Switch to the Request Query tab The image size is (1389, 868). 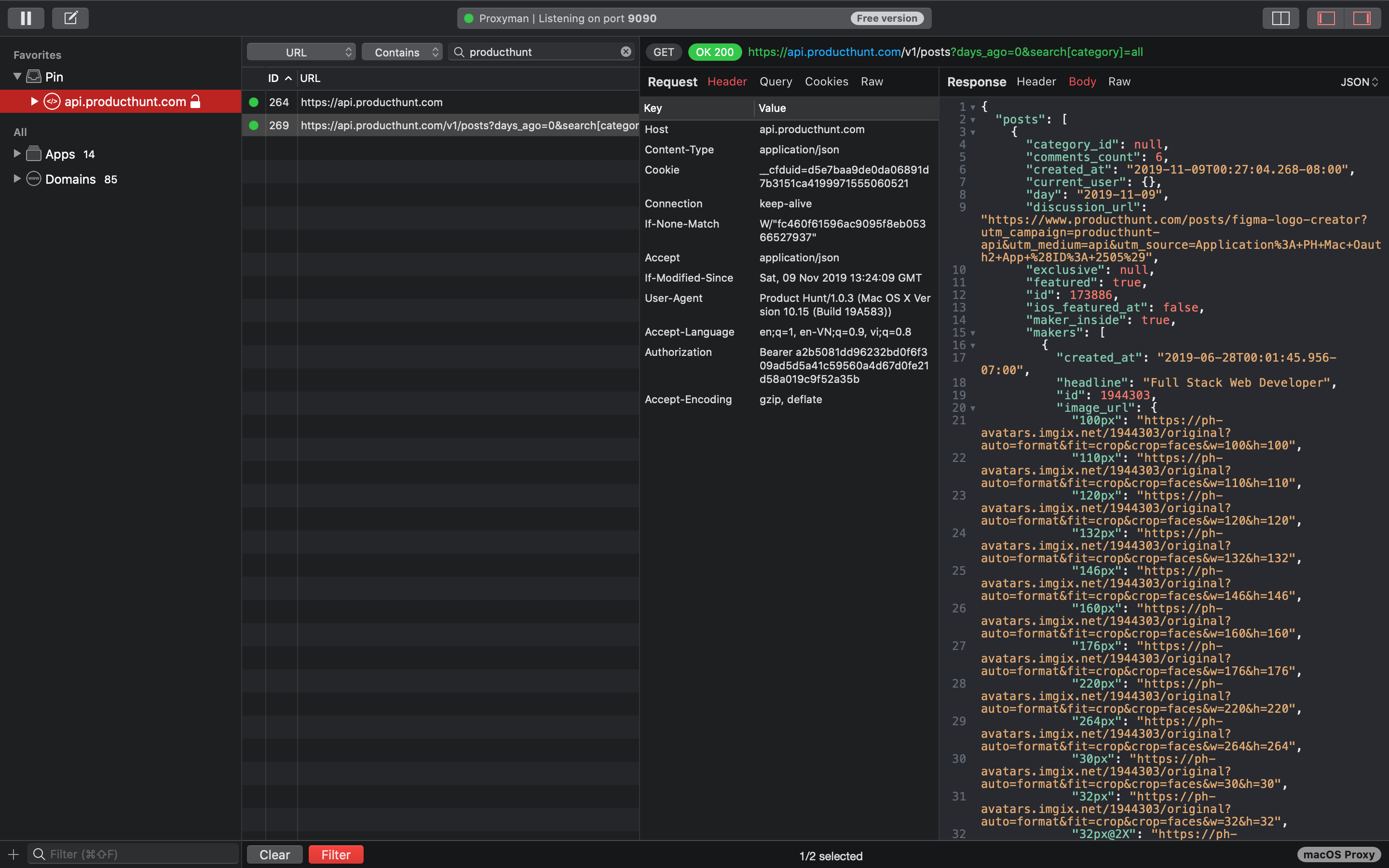pos(775,81)
